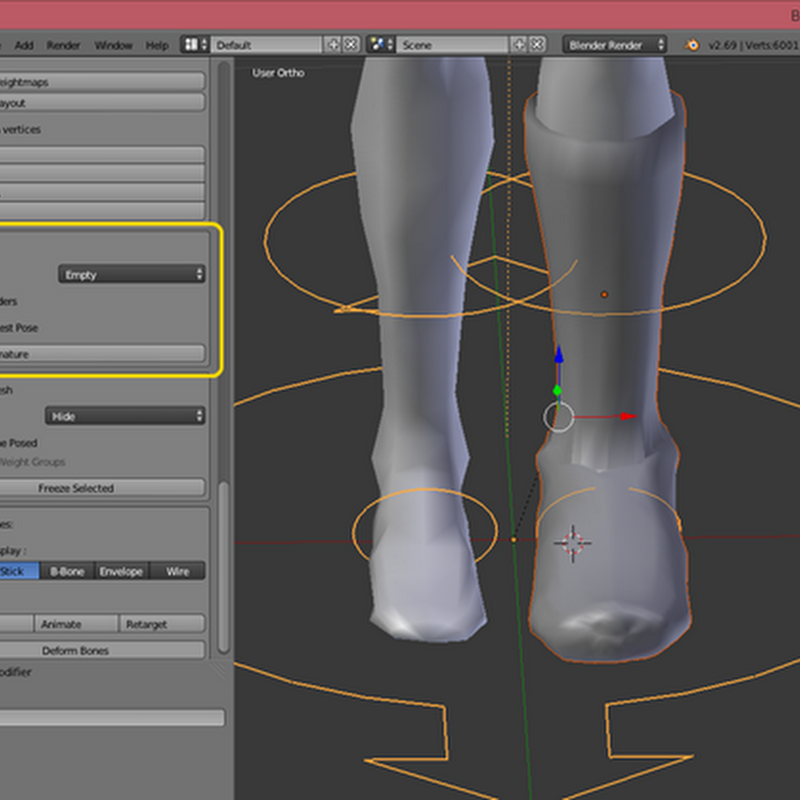Add a new scene next to Scene field
The image size is (800, 800).
519,45
